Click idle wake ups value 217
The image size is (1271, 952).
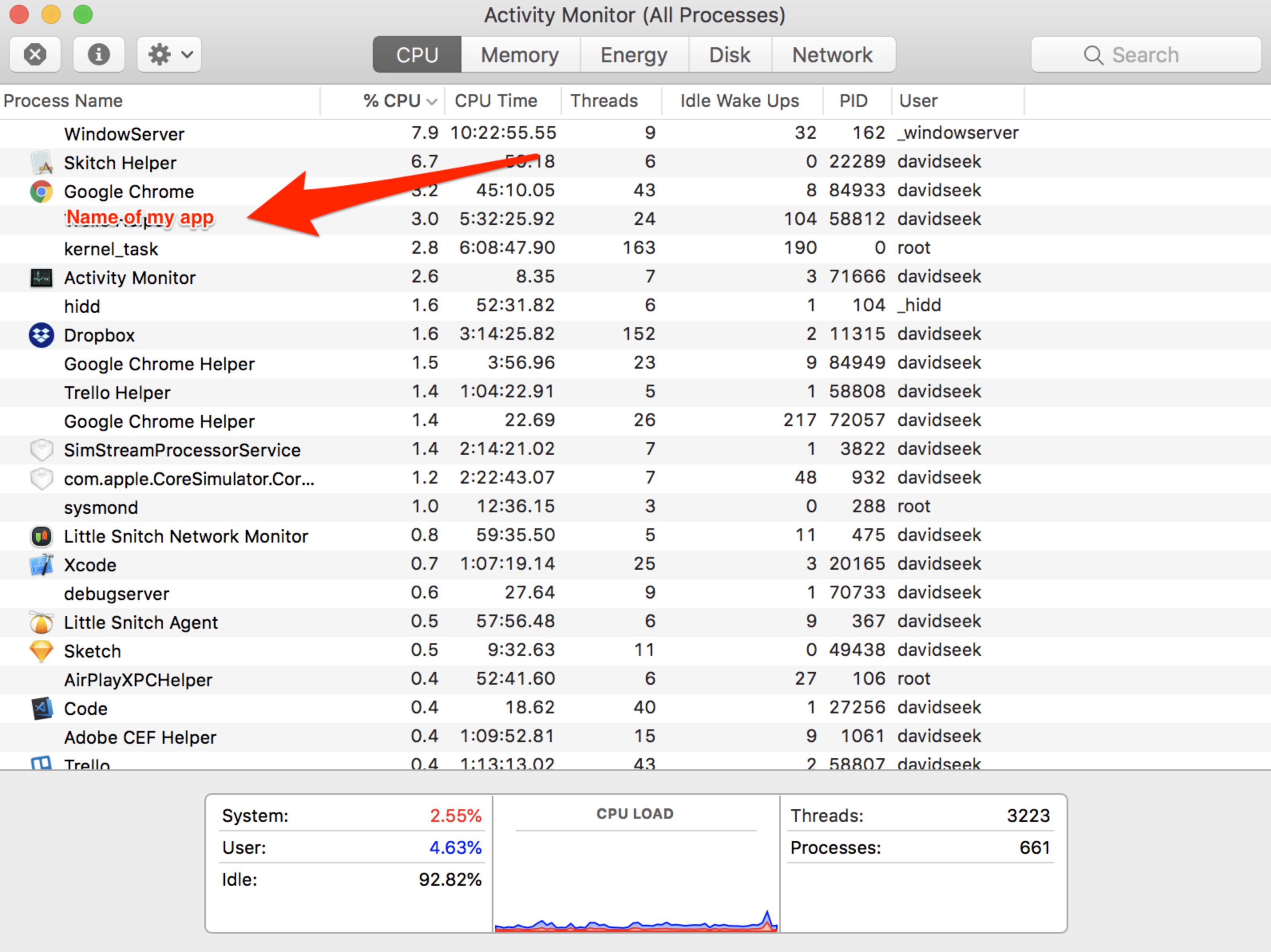tap(800, 420)
